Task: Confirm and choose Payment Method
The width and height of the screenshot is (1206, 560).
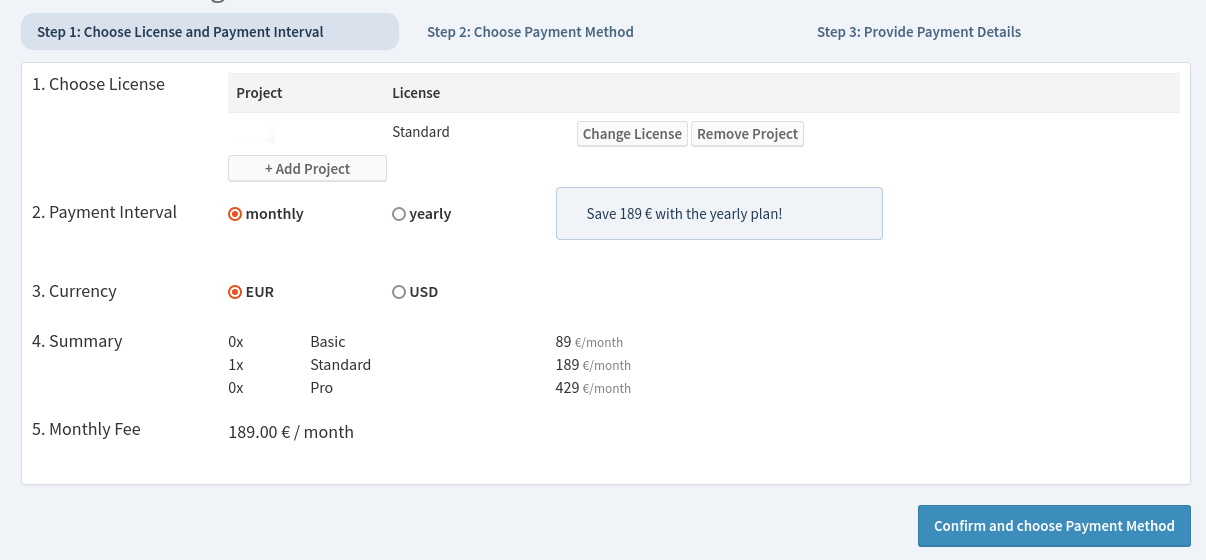Action: (1054, 526)
